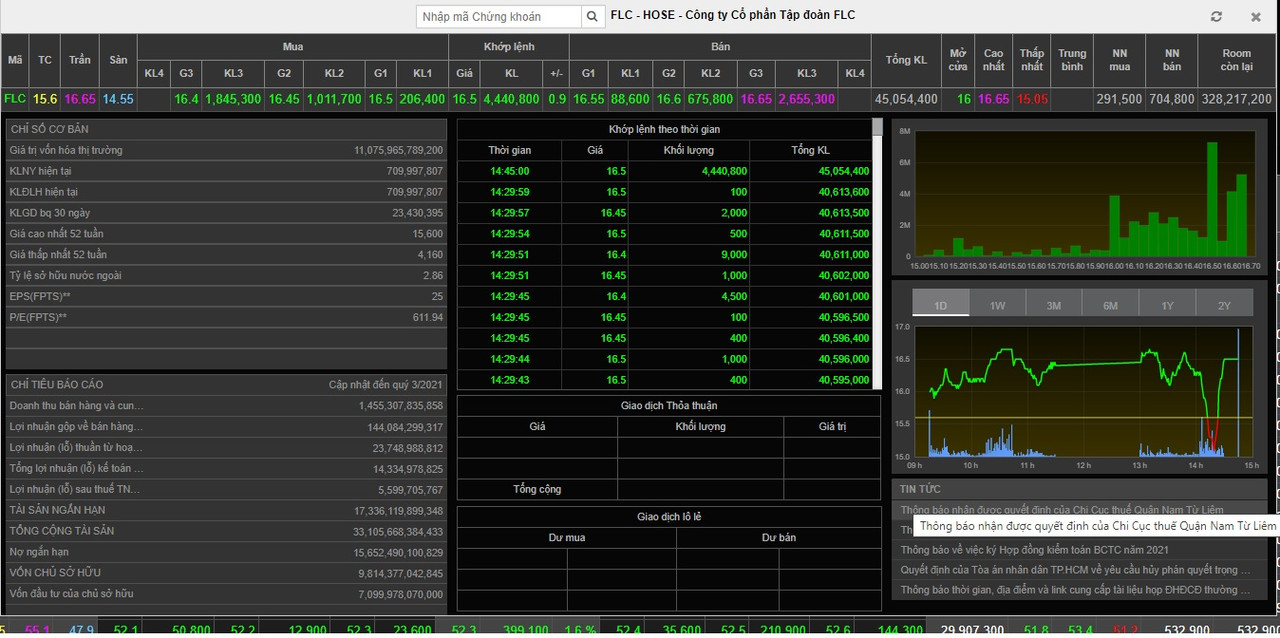Open news on Hợp đồng kiểm toán BCTC 2021
This screenshot has height=638, width=1280.
(x=1035, y=550)
